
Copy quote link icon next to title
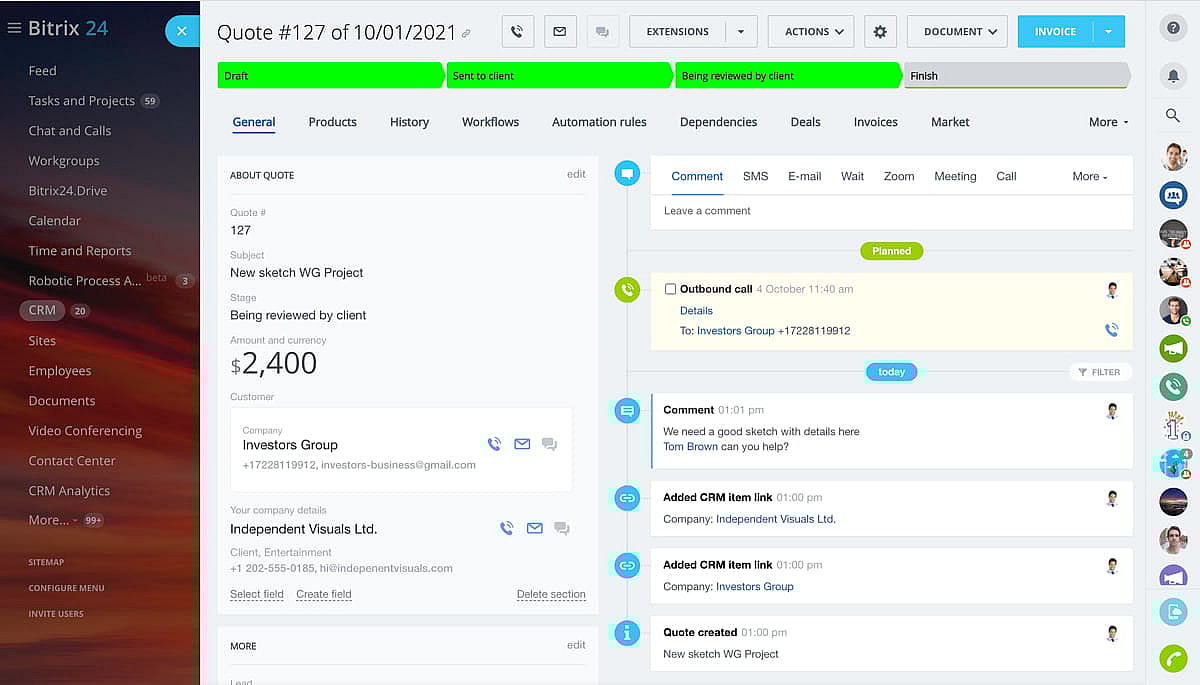[466, 34]
